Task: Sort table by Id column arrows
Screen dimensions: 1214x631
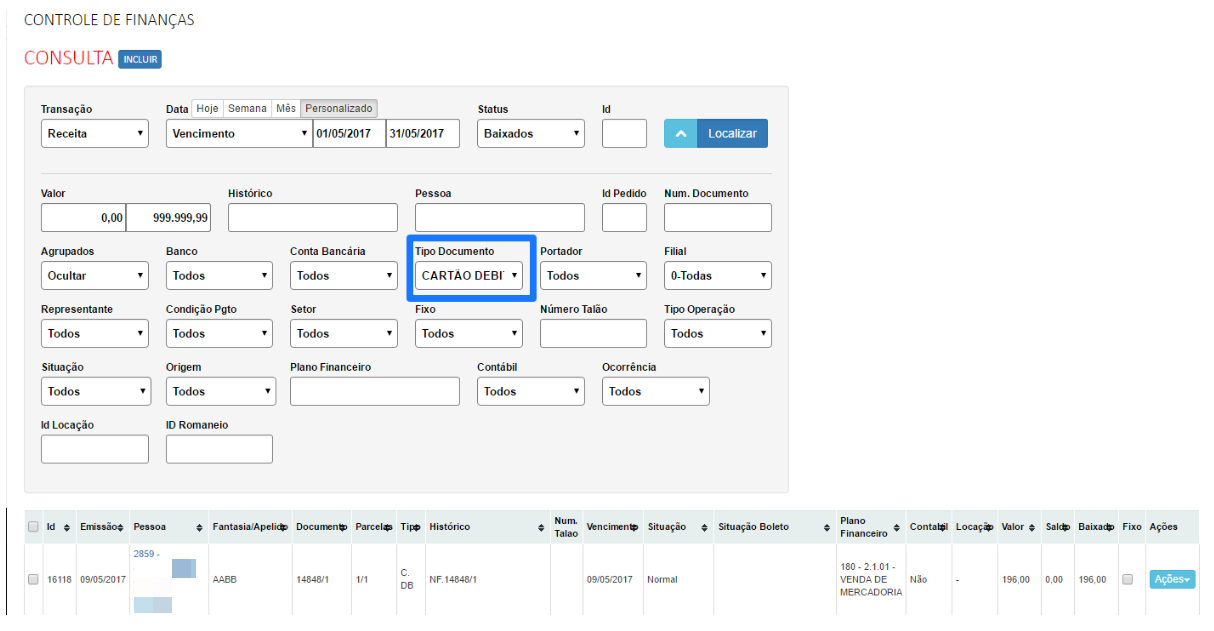Action: click(x=66, y=527)
